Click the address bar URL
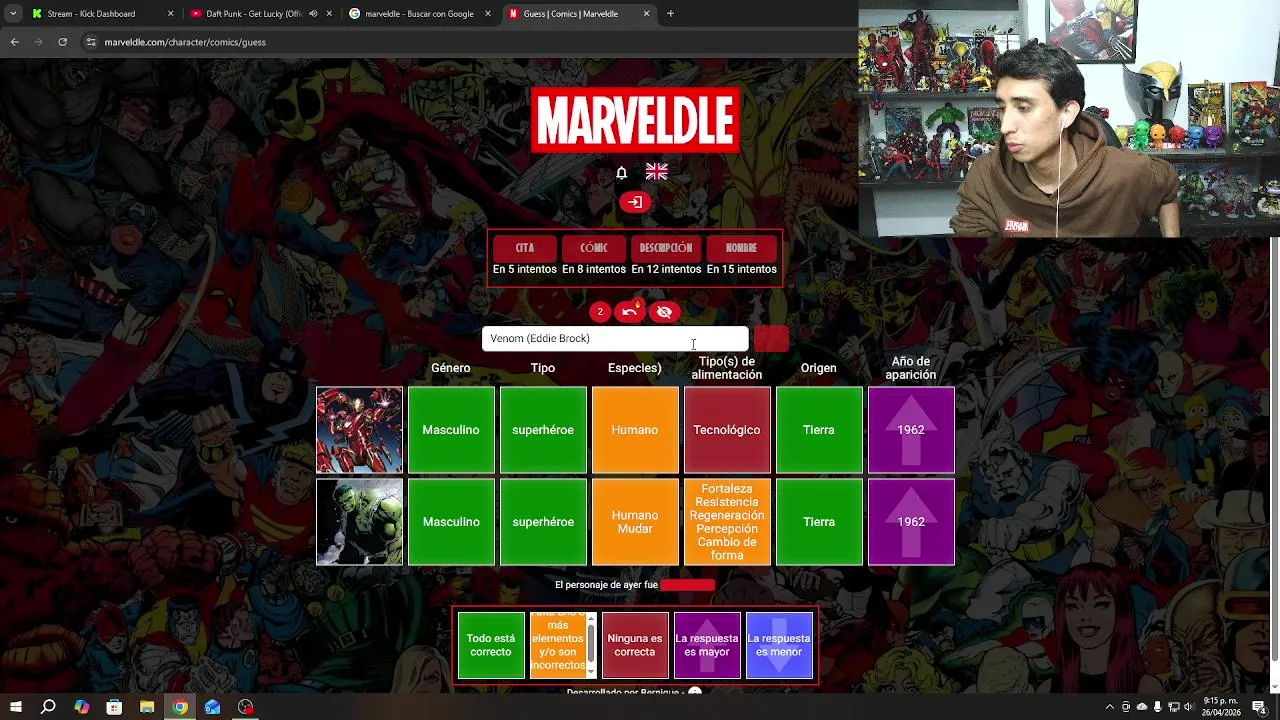The width and height of the screenshot is (1280, 720). (185, 42)
